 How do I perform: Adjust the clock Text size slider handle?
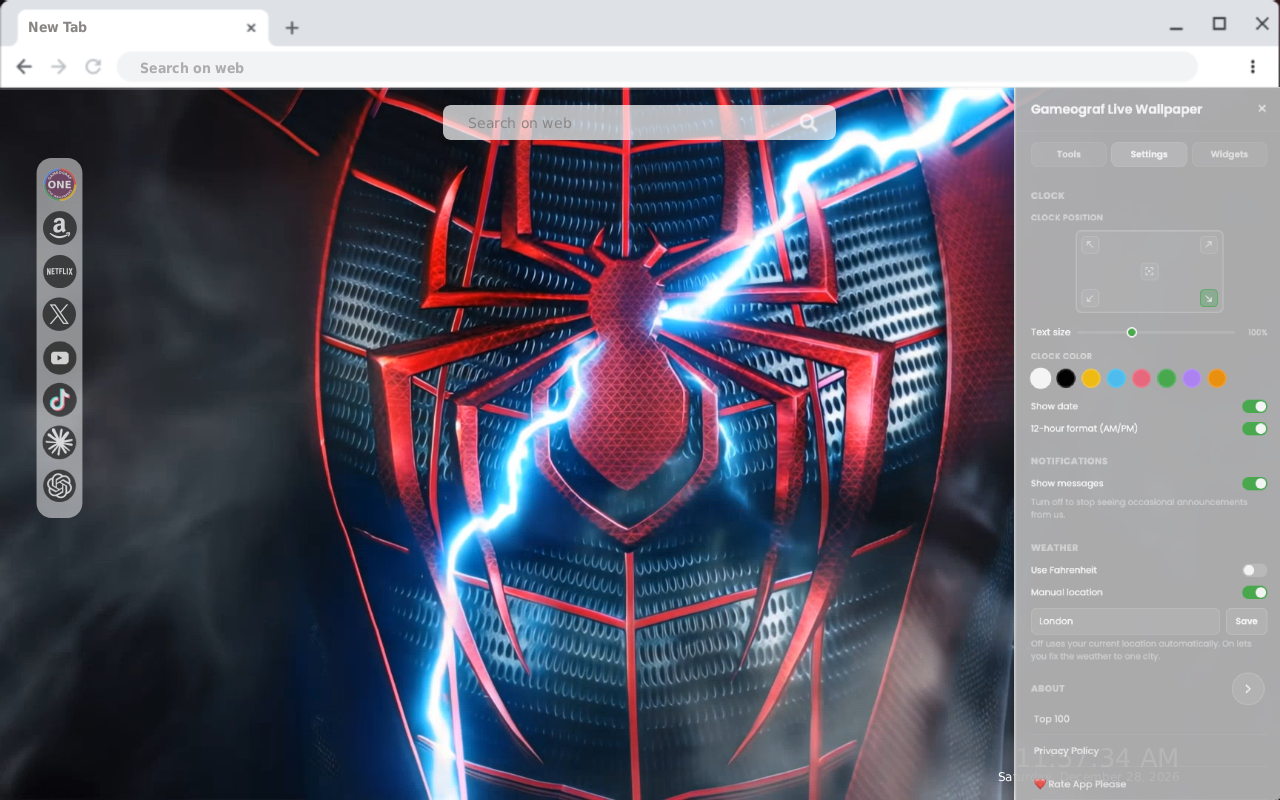point(1132,332)
